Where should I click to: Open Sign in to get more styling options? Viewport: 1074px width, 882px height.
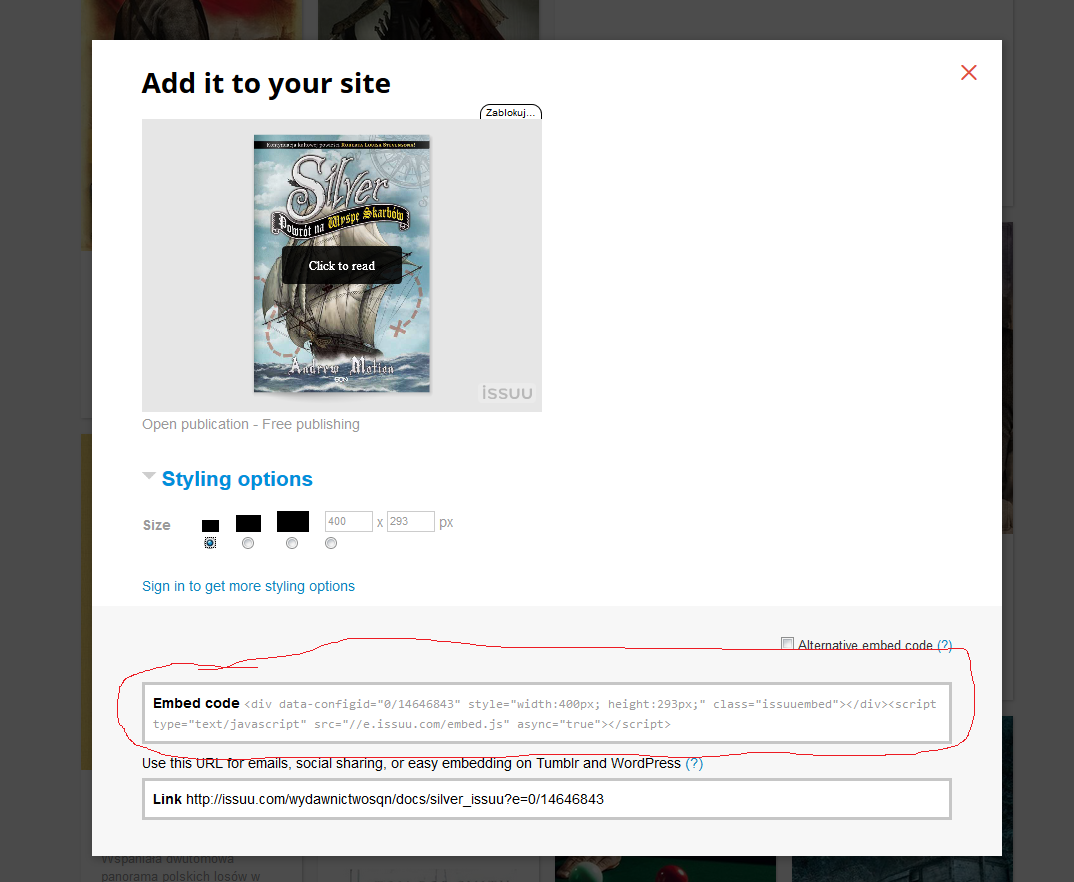pos(248,586)
